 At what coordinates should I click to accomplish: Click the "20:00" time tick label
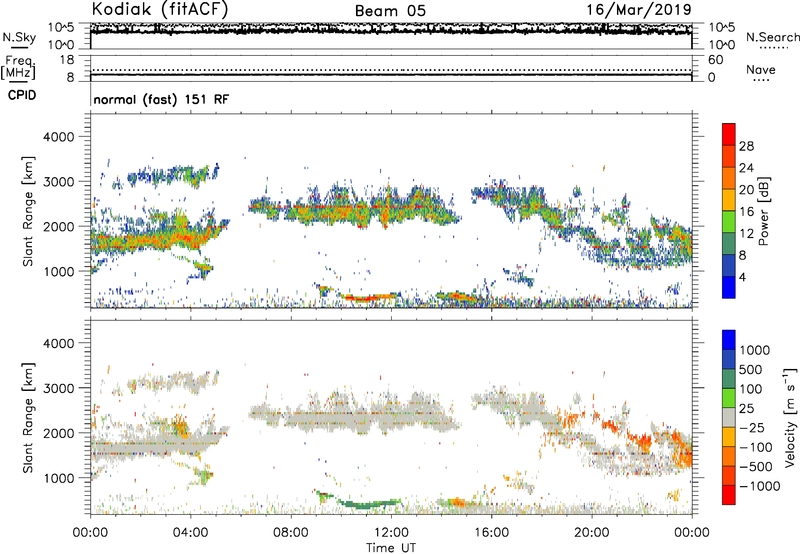[592, 533]
